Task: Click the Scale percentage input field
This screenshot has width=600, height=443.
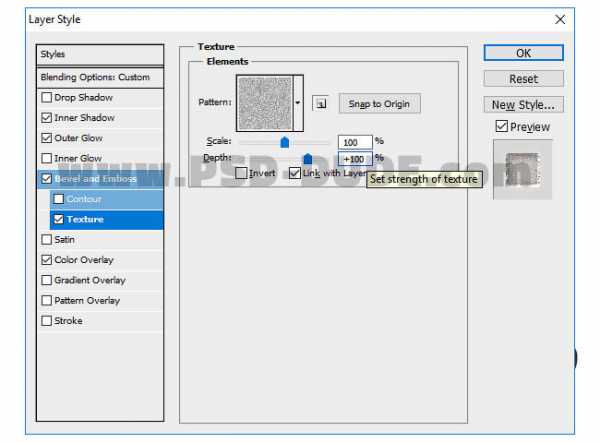Action: pyautogui.click(x=354, y=142)
